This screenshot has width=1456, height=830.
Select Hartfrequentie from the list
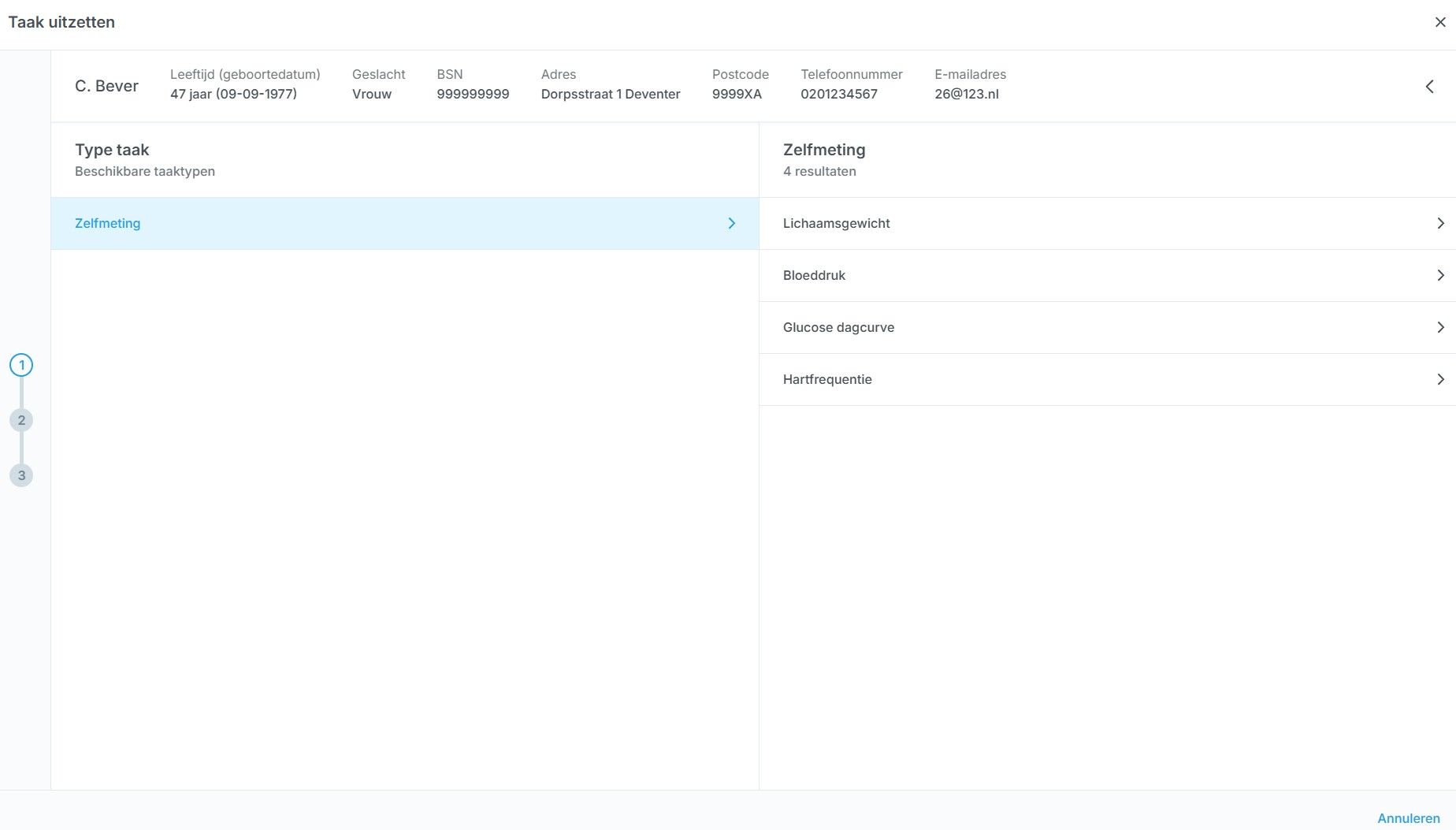[x=827, y=380]
